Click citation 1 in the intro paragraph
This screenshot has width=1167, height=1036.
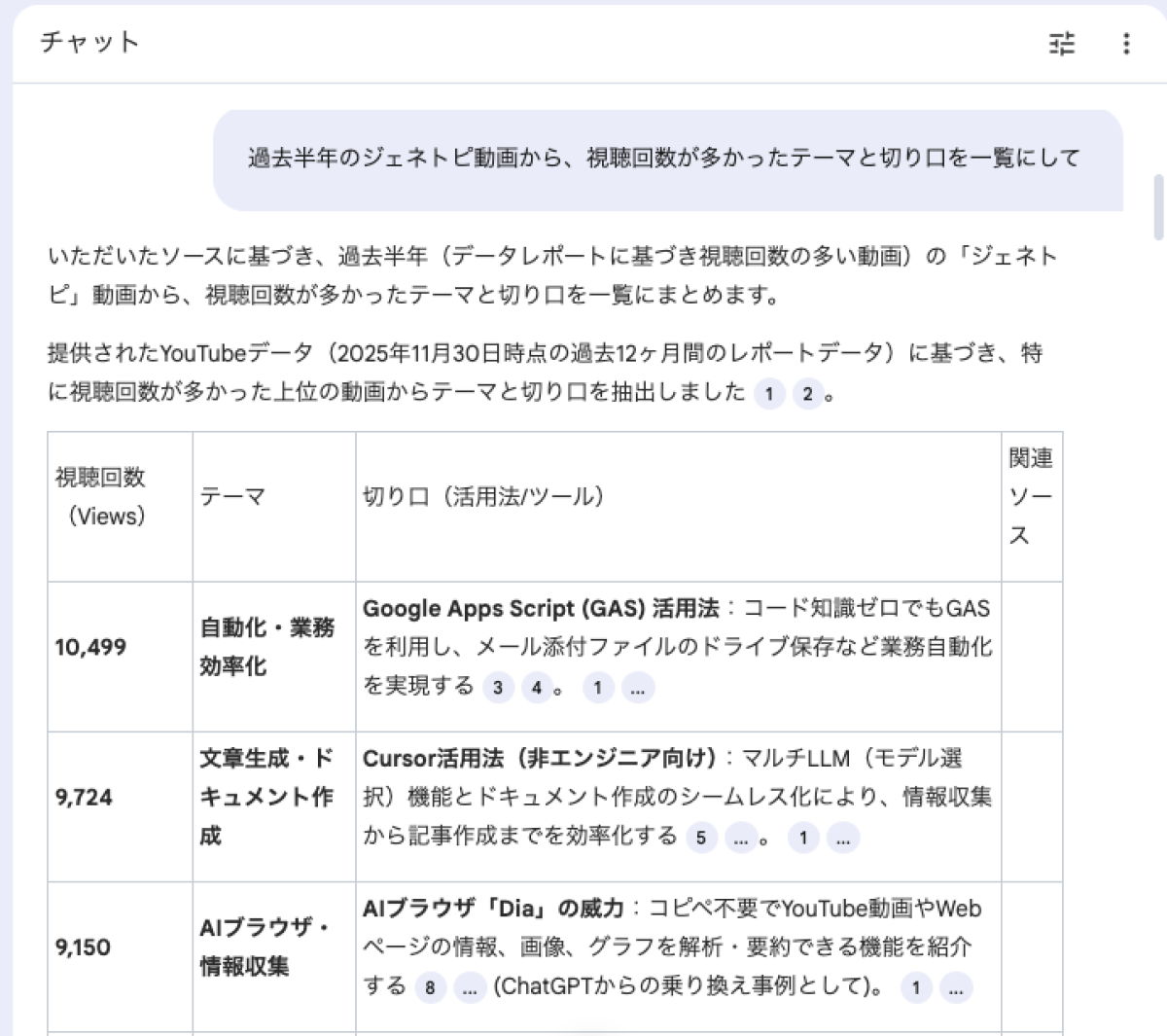769,394
